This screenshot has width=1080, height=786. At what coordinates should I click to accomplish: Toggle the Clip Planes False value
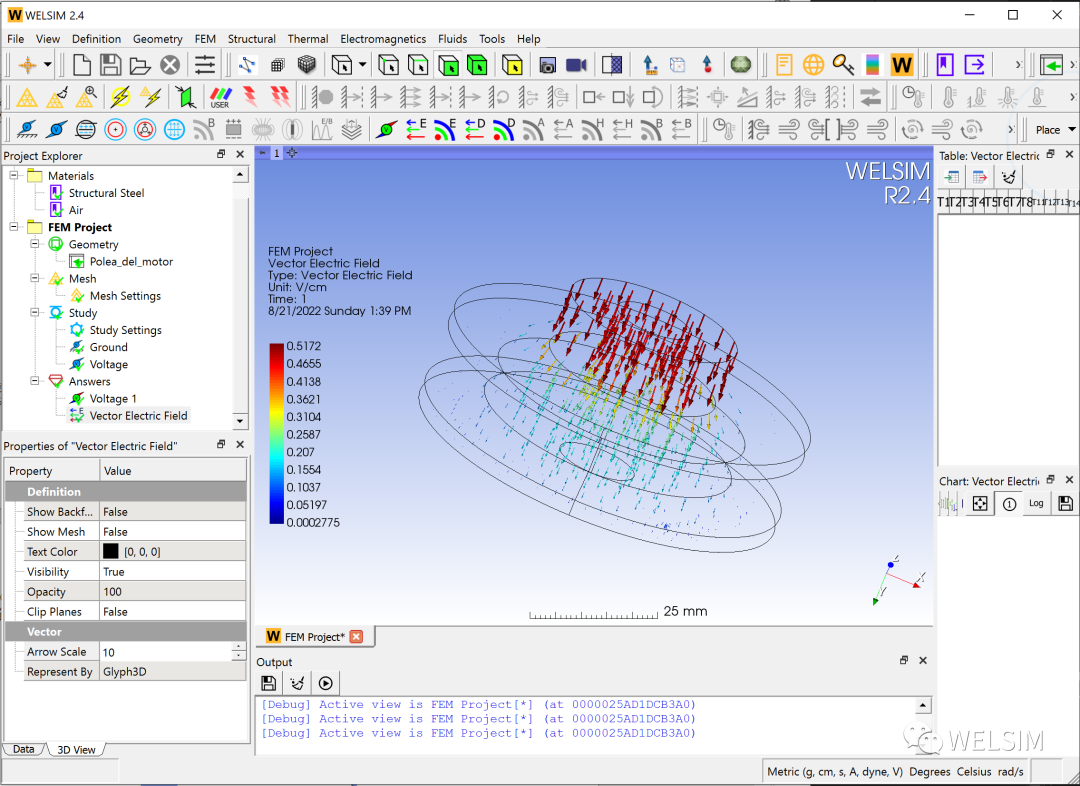pyautogui.click(x=173, y=611)
